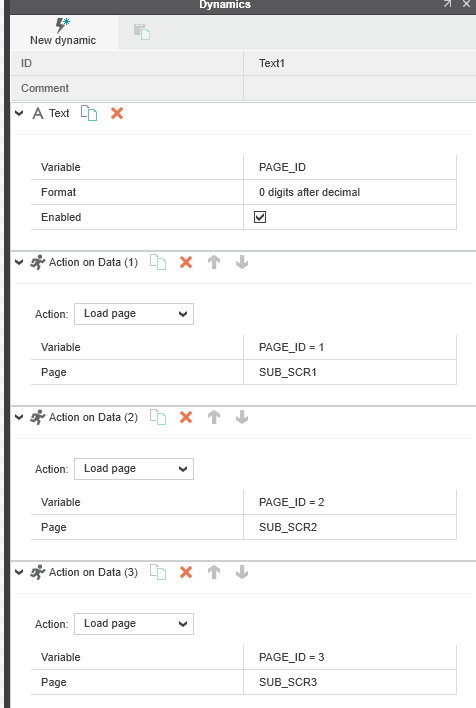Collapse Action on Data (1) section
This screenshot has width=476, height=708.
(19, 262)
